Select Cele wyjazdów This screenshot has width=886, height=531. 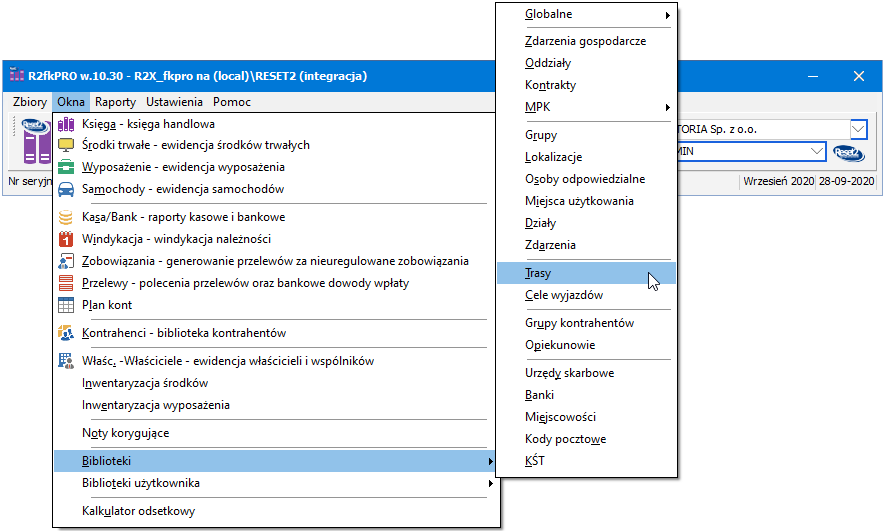click(x=586, y=295)
